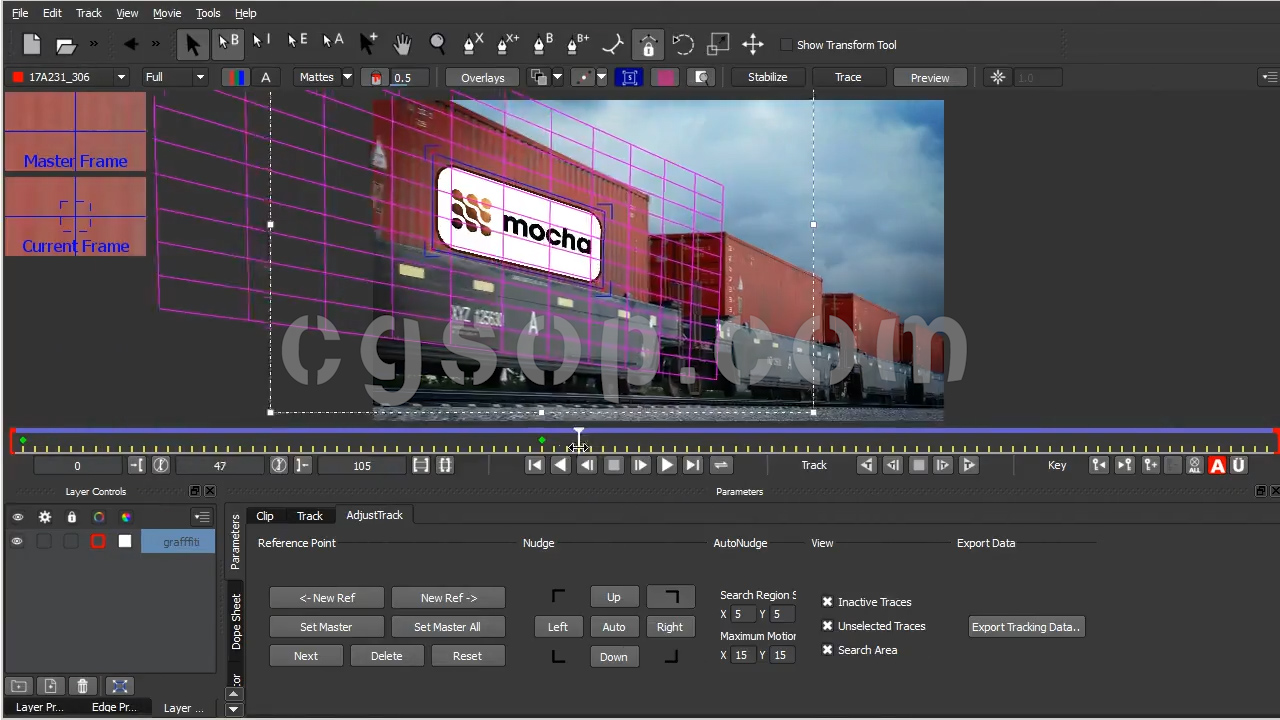
Task: Select the Add X-Spline (X+) tool
Action: tap(507, 45)
